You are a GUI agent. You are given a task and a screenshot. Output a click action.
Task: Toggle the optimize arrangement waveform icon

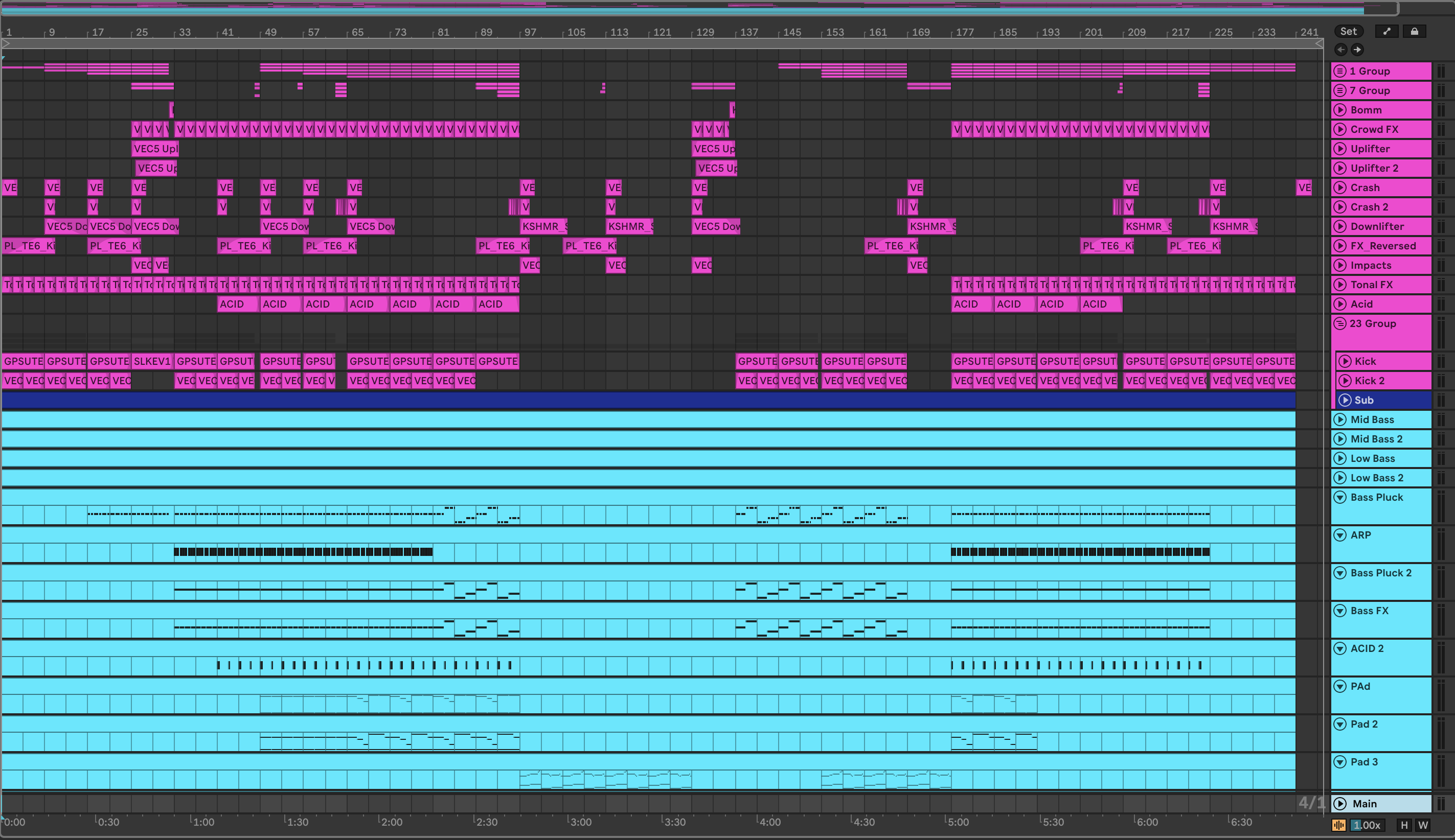tap(1338, 825)
